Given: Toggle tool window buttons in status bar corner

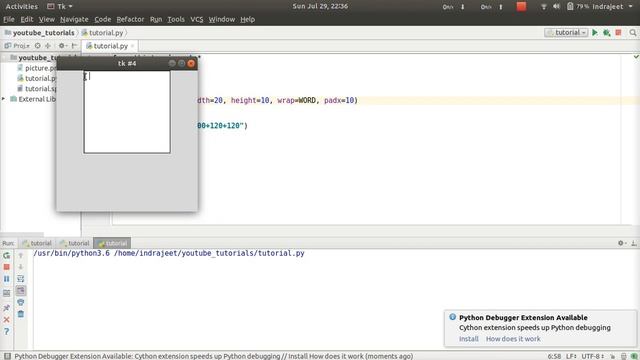Looking at the screenshot, I should (7, 356).
